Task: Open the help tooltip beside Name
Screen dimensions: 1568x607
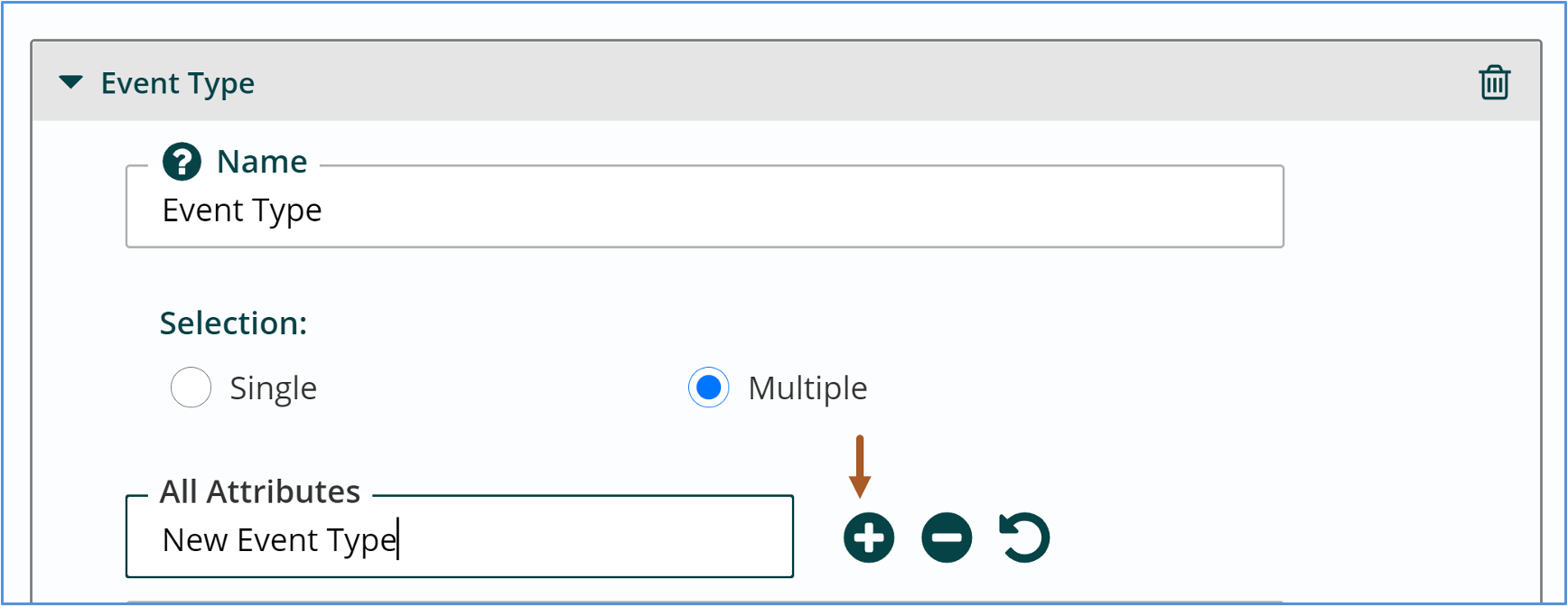Action: tap(182, 162)
